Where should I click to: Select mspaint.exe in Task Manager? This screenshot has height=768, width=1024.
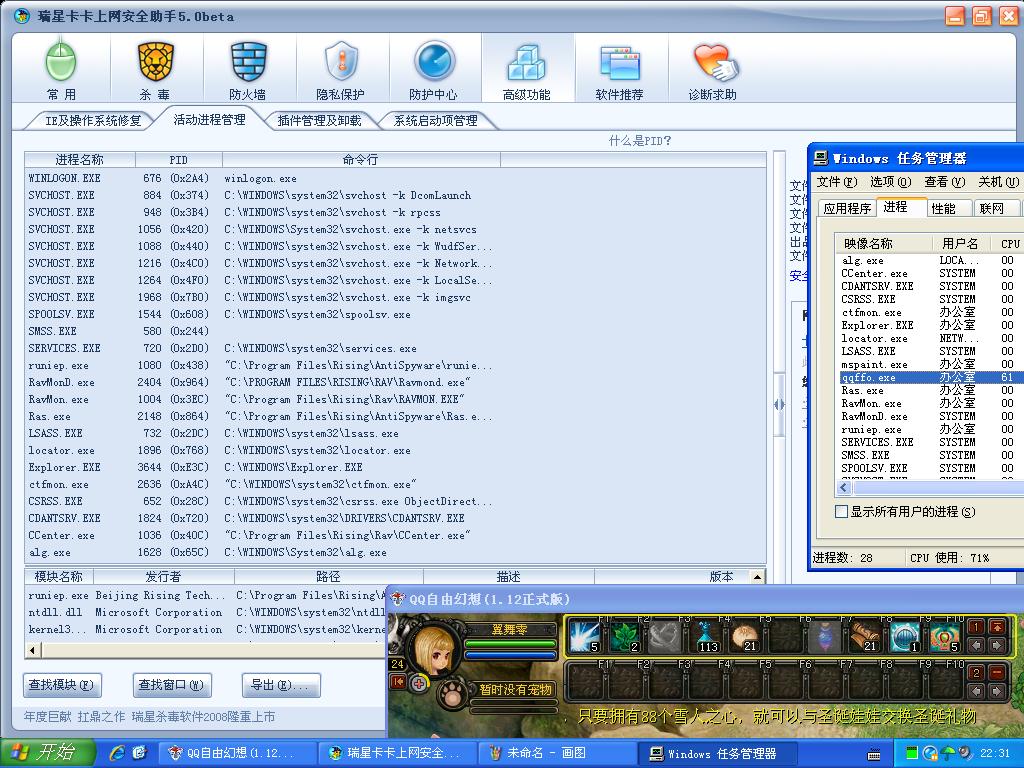[932, 364]
